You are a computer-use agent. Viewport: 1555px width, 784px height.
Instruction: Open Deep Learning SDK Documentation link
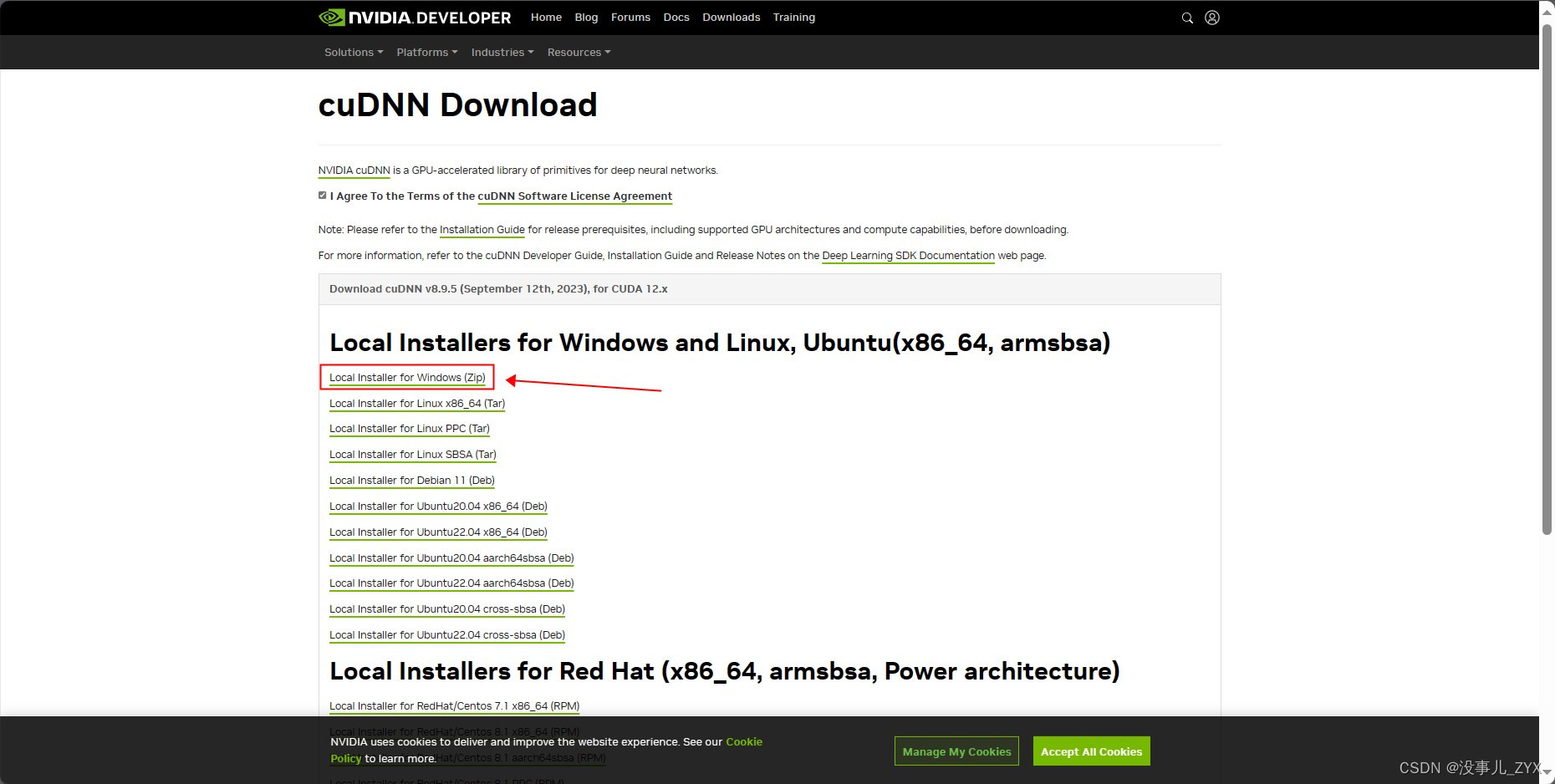pyautogui.click(x=908, y=256)
